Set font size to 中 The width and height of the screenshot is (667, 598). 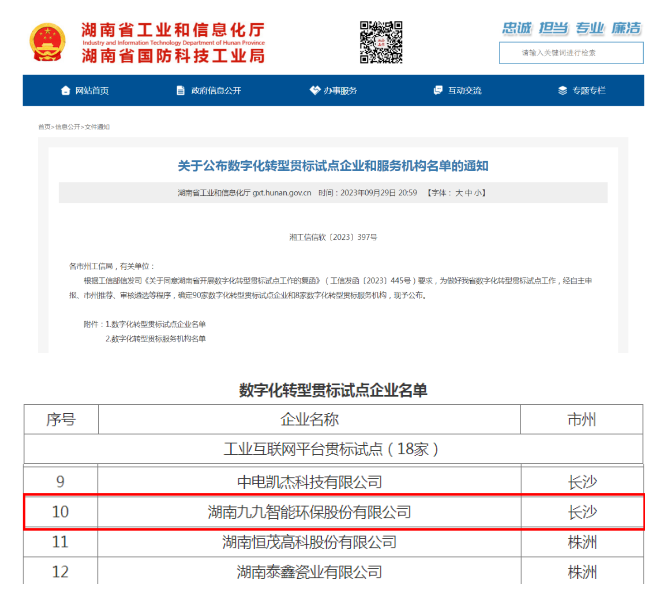[469, 192]
